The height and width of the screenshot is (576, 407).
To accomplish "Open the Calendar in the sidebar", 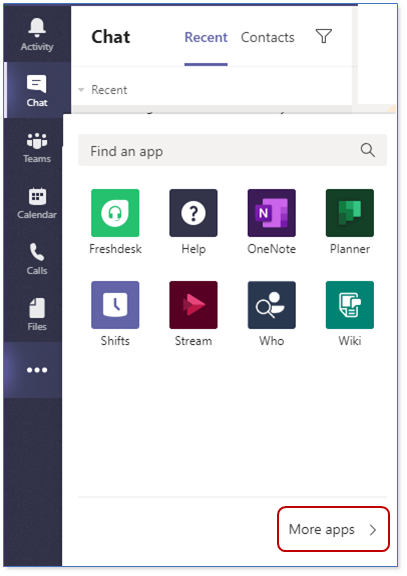I will (37, 203).
